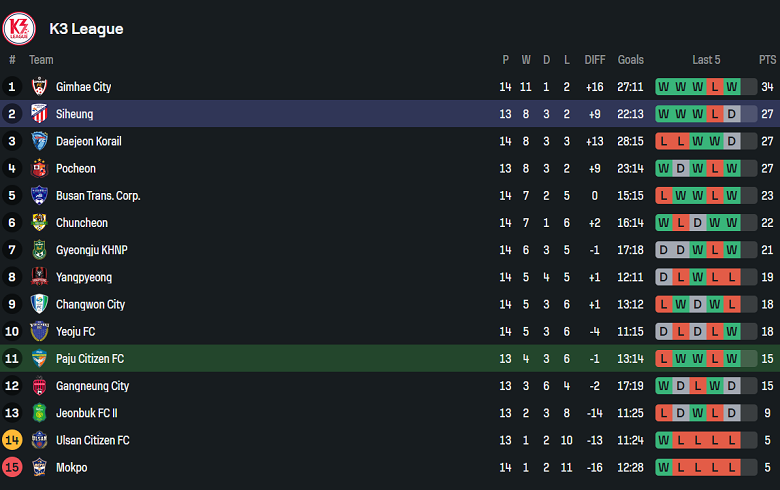Click the Gimhae City team crest
780x490 pixels.
(39, 87)
